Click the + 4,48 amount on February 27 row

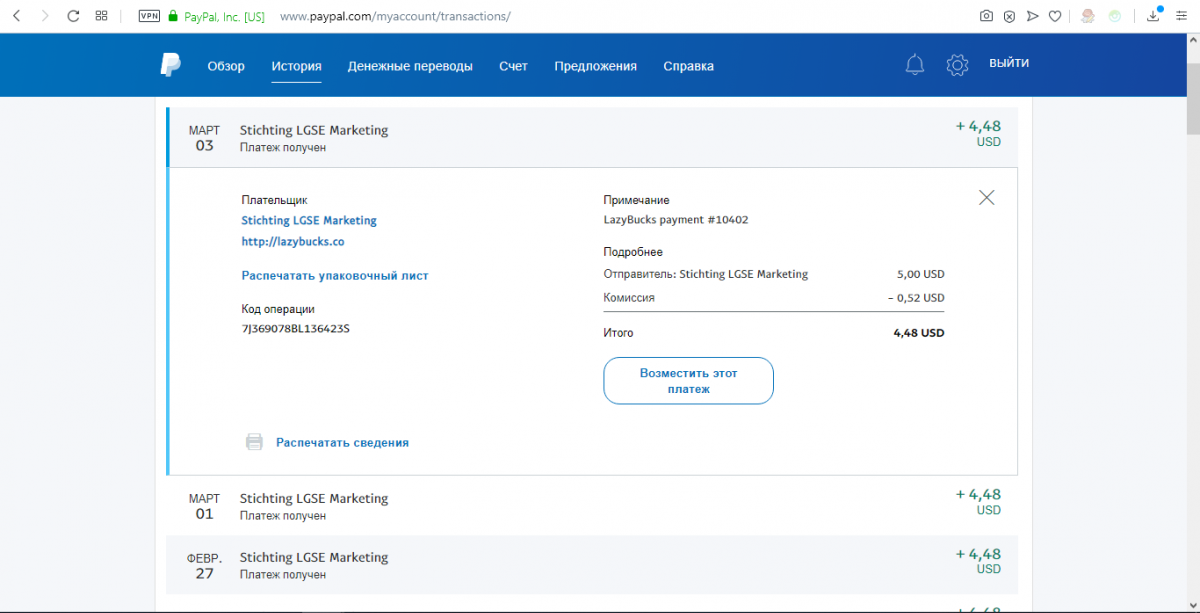pyautogui.click(x=978, y=553)
